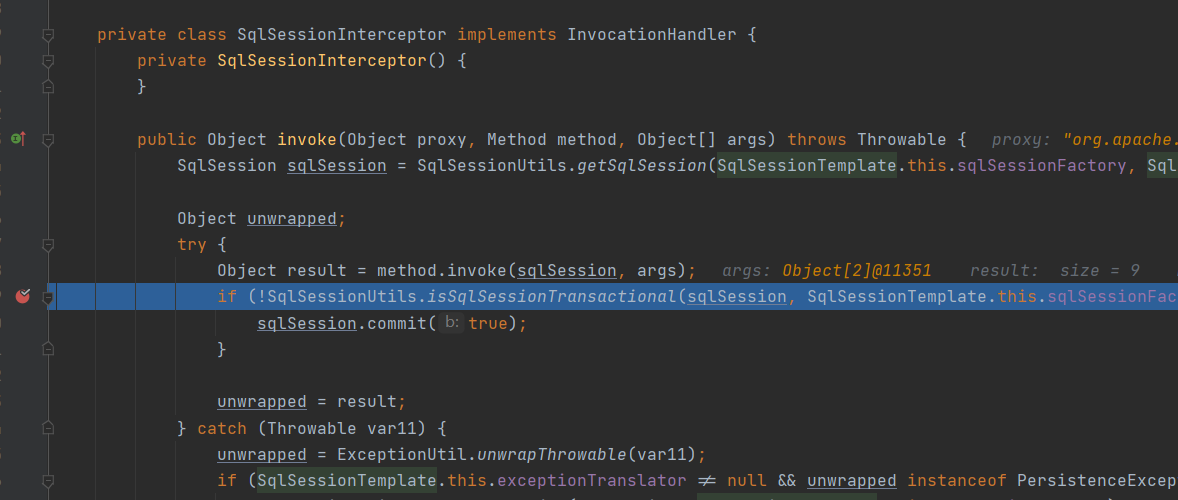Click the SqlSessionInterceptor() constructor name
The height and width of the screenshot is (500, 1178).
pos(322,61)
